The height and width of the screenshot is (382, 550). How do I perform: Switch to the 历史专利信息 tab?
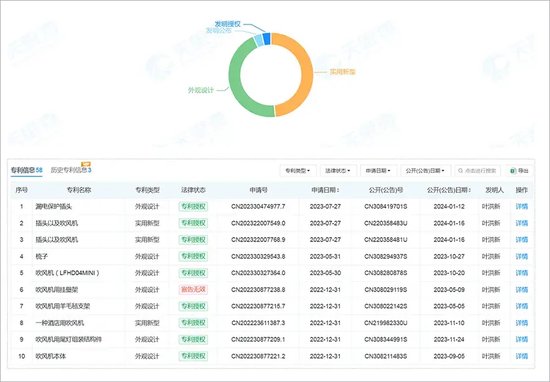tap(71, 170)
